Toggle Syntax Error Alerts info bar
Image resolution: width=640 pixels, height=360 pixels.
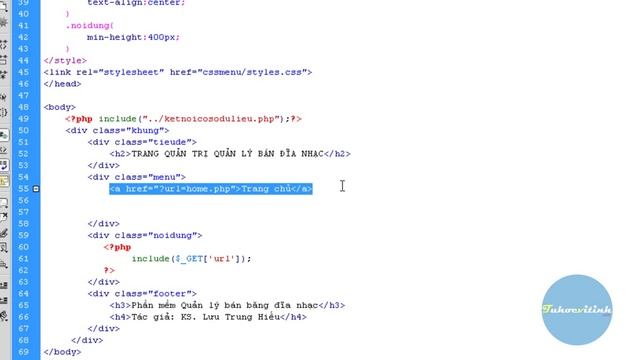point(4,180)
